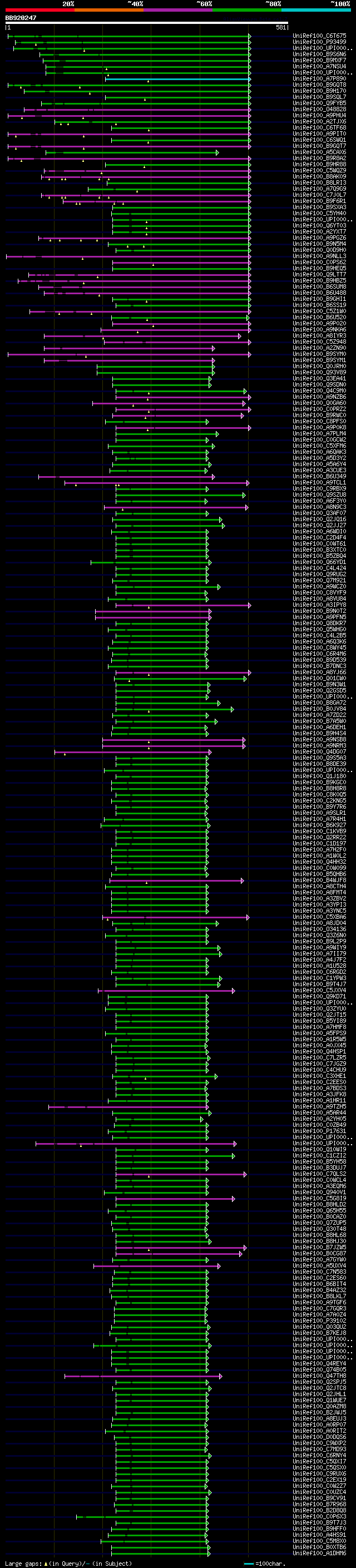Select hit label UniRef100_C7J0L7

pyautogui.click(x=319, y=195)
